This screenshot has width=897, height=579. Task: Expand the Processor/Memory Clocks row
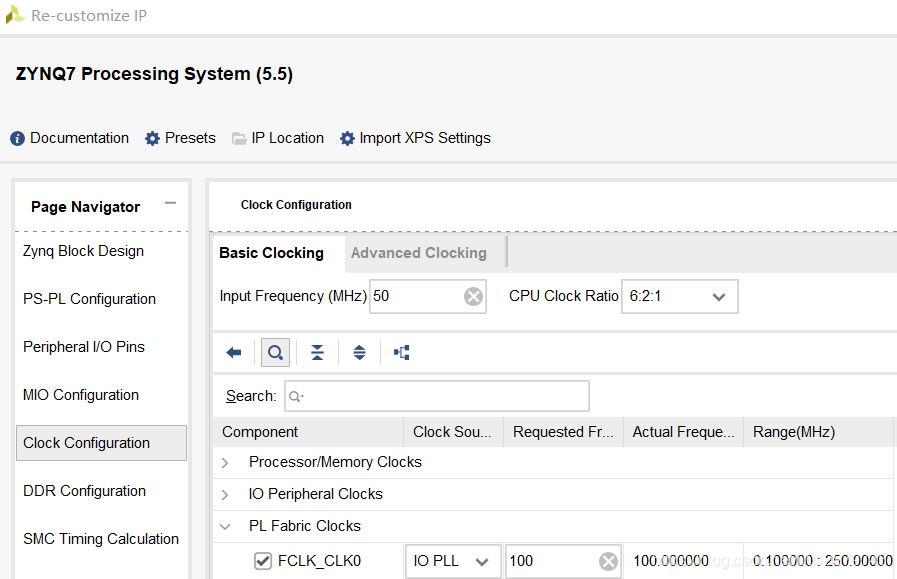pyautogui.click(x=225, y=463)
